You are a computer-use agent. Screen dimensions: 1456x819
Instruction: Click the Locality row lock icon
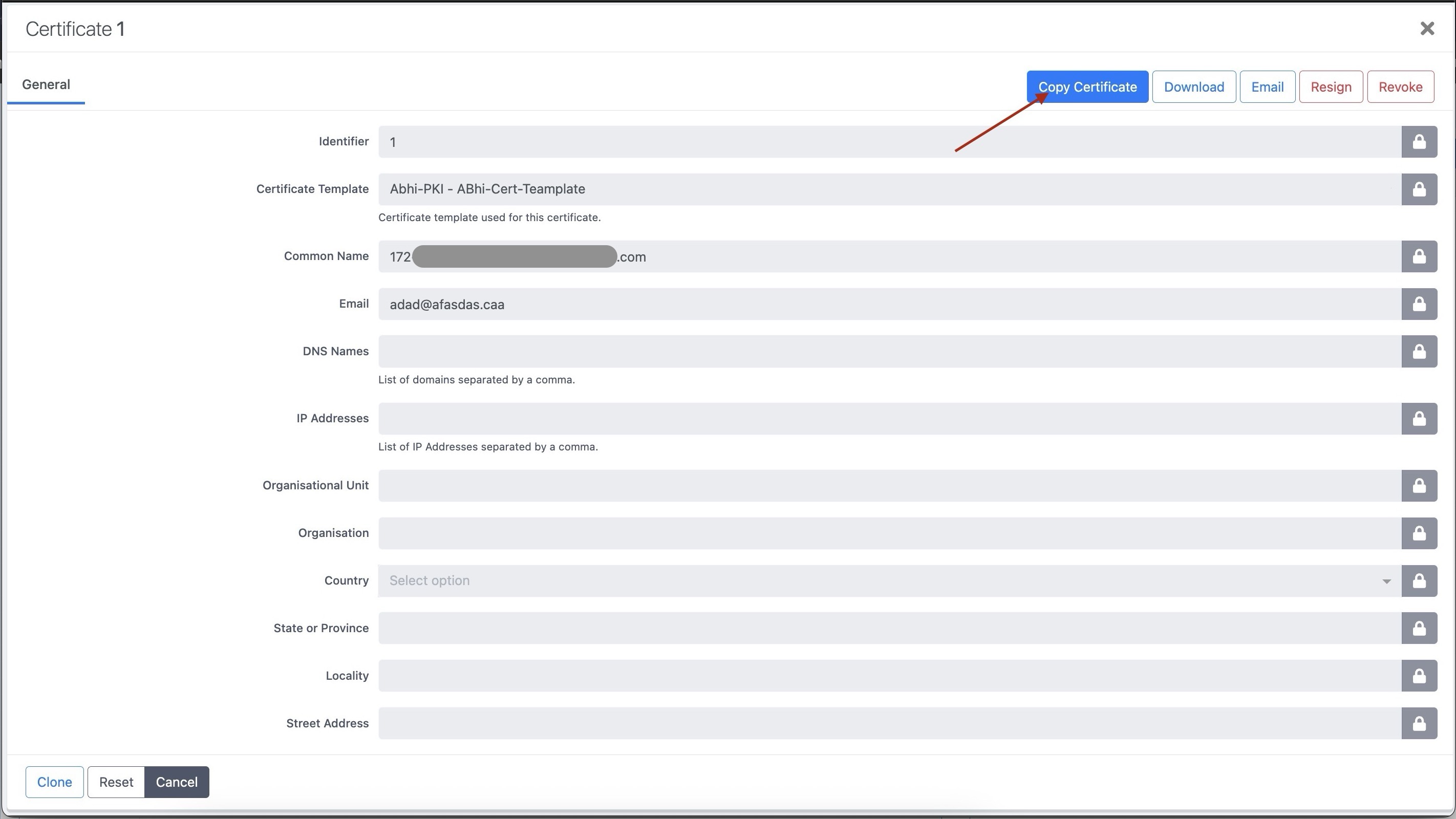(1419, 676)
